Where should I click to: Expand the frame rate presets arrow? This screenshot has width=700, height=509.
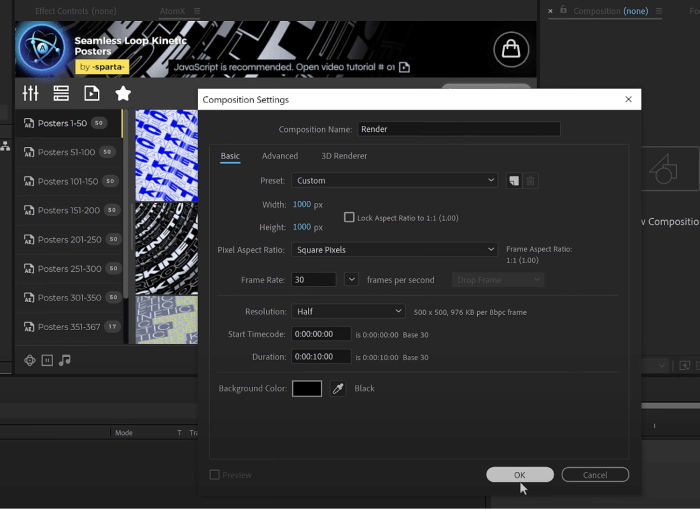tap(351, 280)
